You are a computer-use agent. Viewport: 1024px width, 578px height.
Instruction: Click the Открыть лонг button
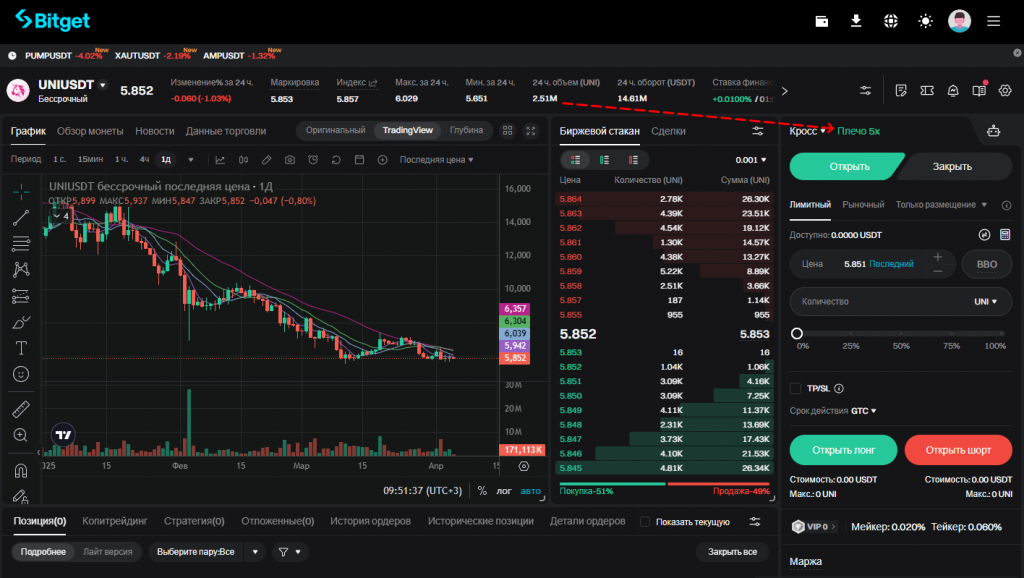click(x=843, y=450)
